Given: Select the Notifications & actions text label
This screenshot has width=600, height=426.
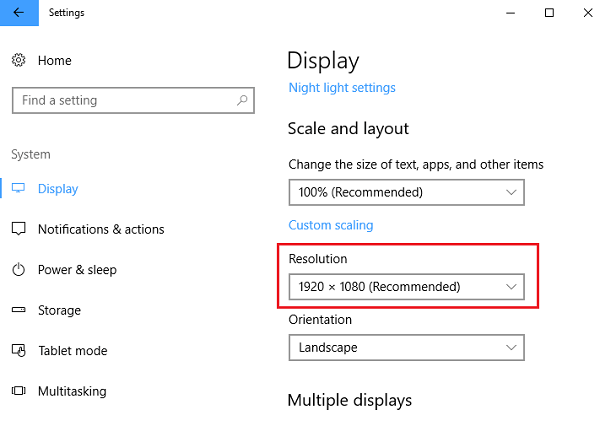Looking at the screenshot, I should point(101,229).
